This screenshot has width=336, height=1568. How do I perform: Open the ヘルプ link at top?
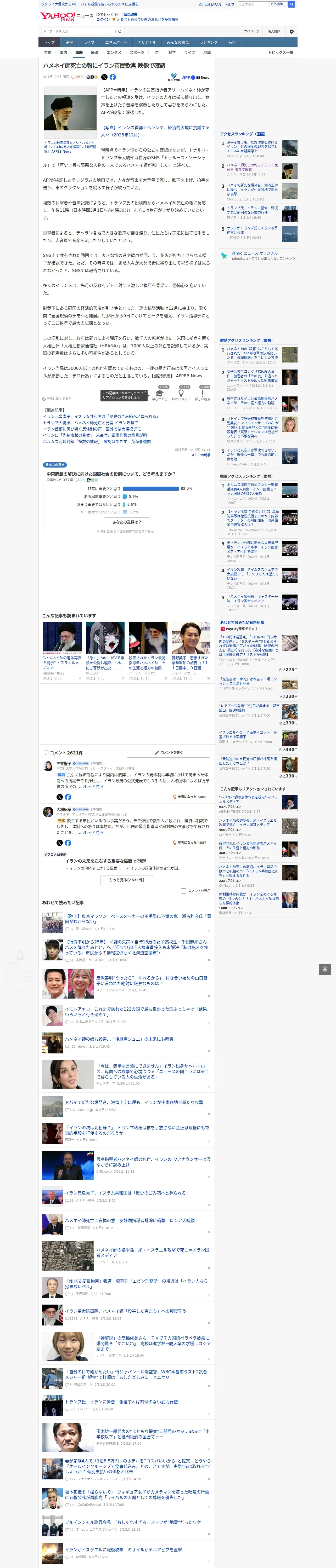[x=229, y=4]
